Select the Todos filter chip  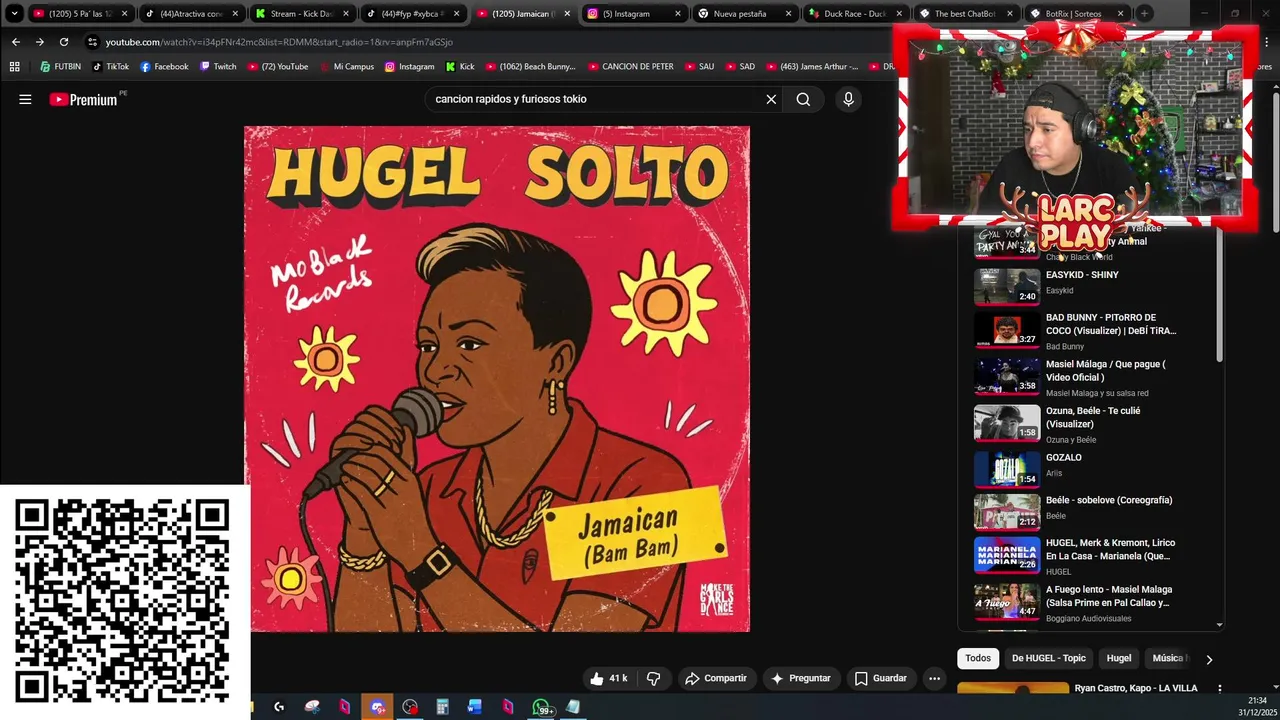pyautogui.click(x=978, y=658)
